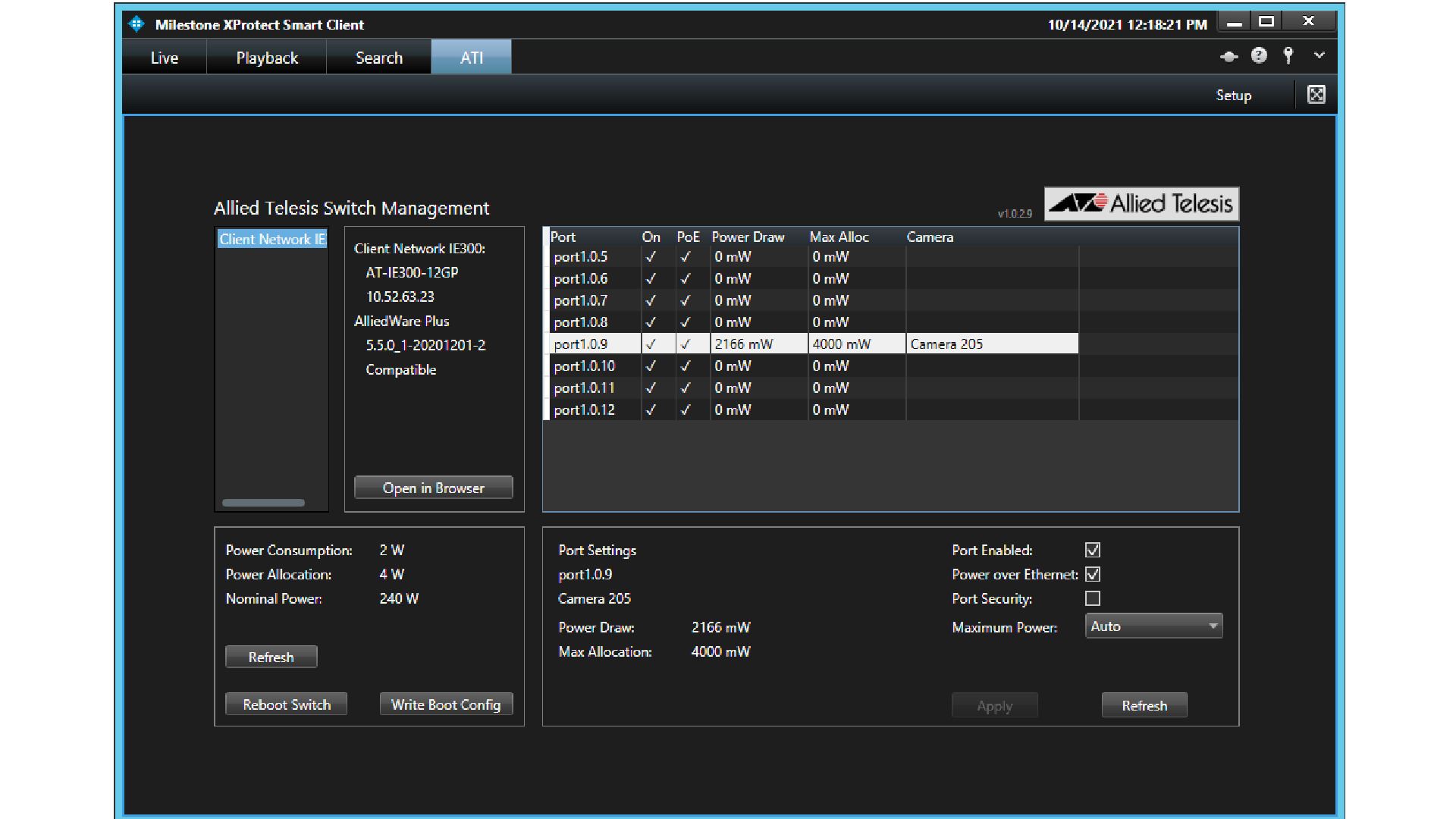This screenshot has height=819, width=1456.
Task: Select row port1.0.6
Action: [814, 279]
